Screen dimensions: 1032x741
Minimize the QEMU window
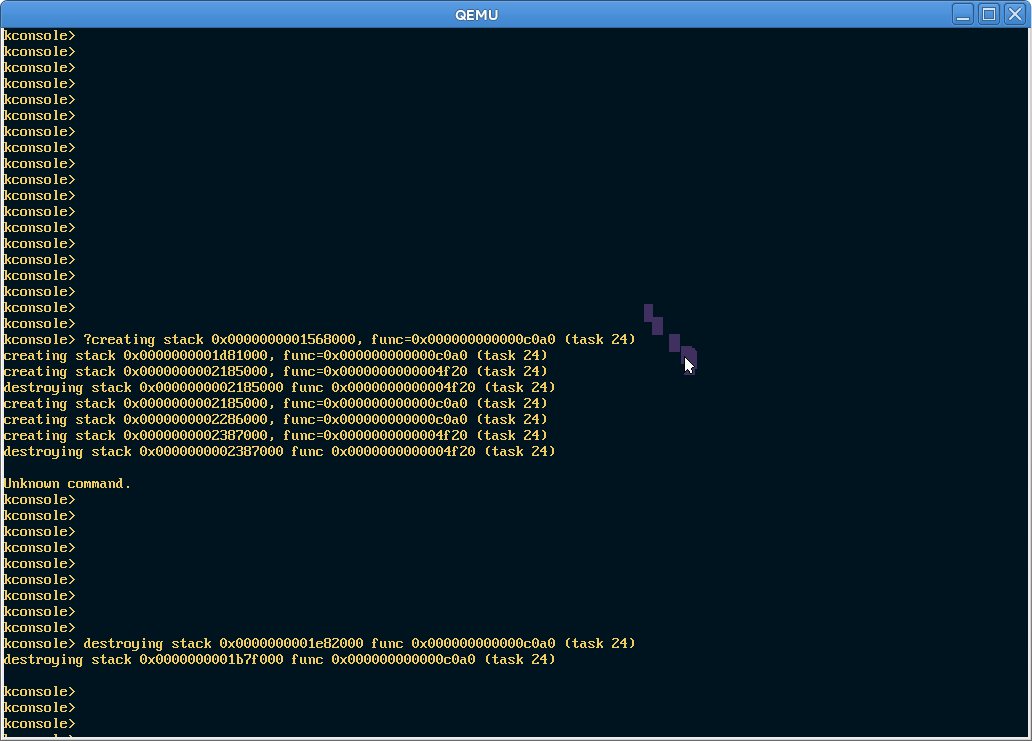pyautogui.click(x=963, y=14)
